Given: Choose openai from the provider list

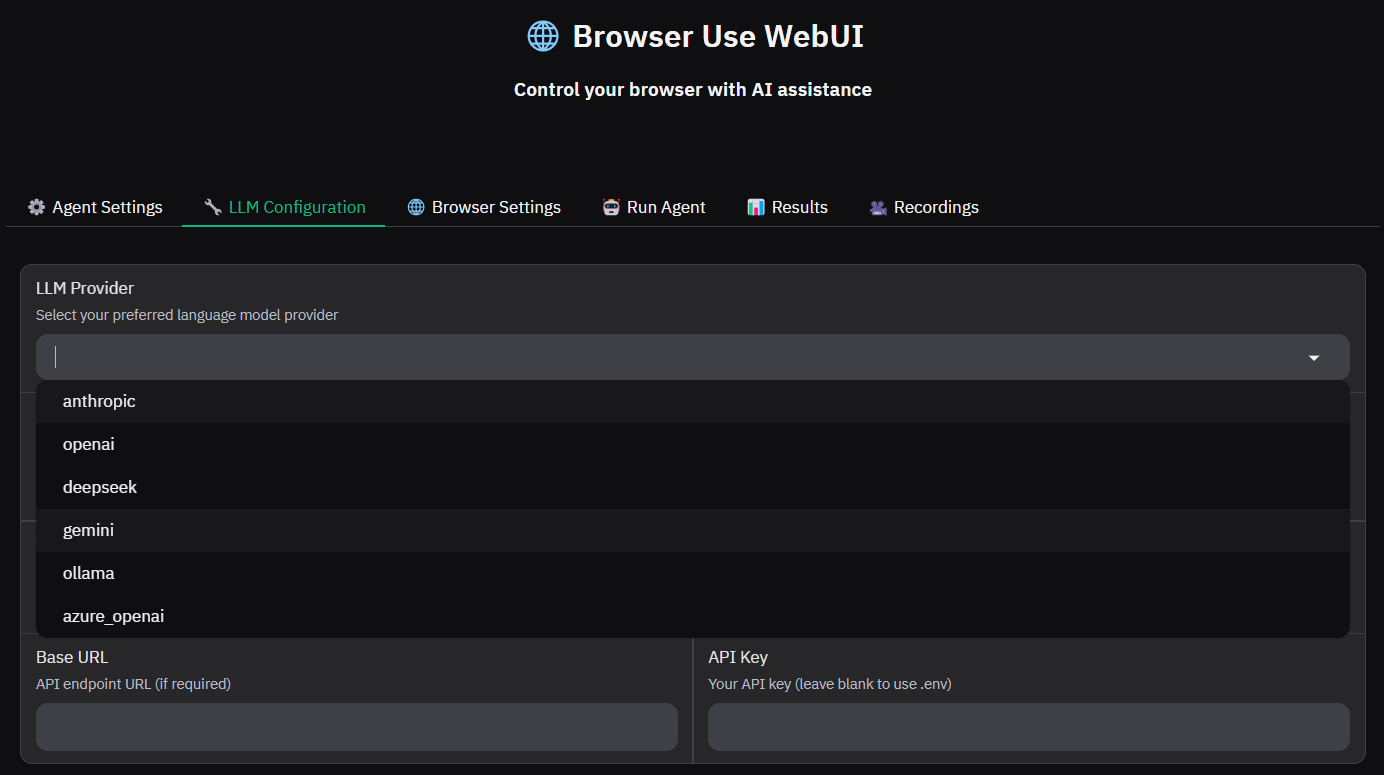Looking at the screenshot, I should point(693,444).
